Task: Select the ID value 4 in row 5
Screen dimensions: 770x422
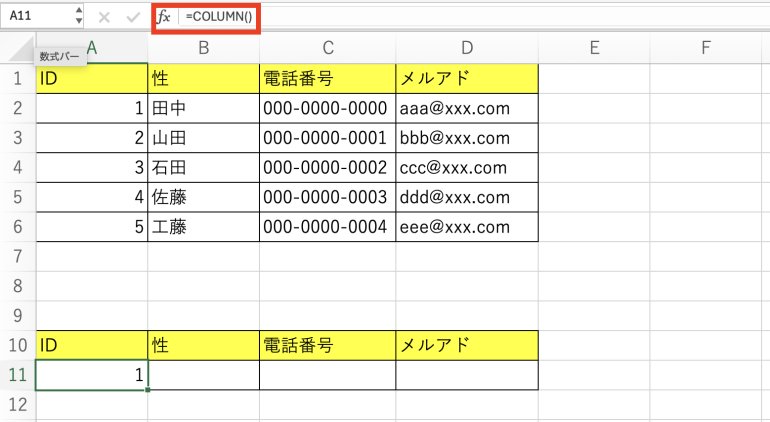Action: coord(92,197)
